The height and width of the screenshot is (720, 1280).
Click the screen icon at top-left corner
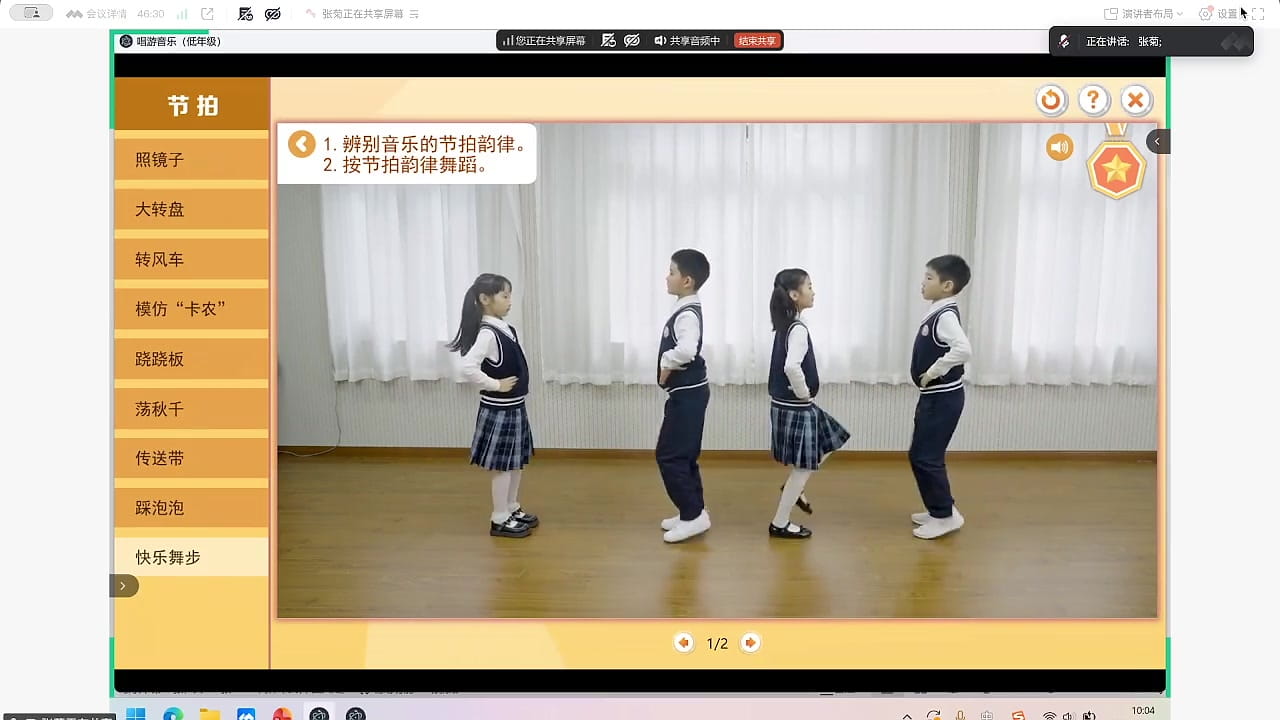point(32,13)
